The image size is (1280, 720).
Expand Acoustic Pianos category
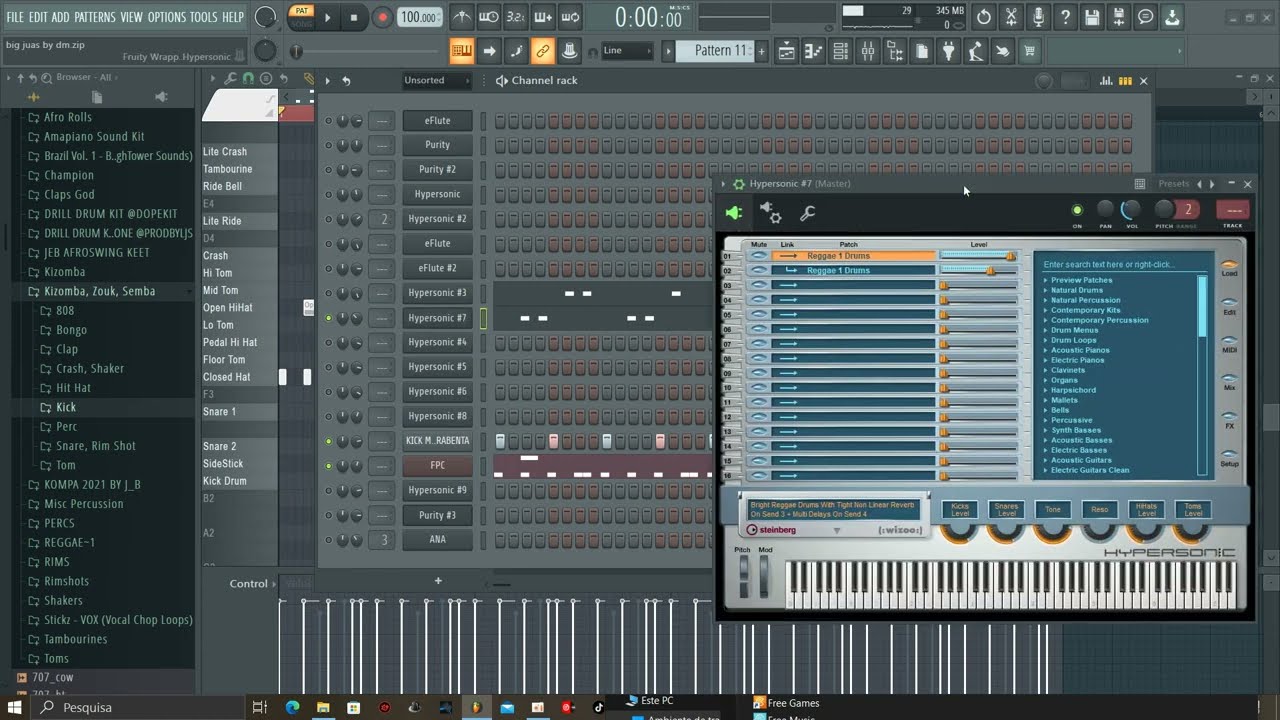(x=1046, y=350)
